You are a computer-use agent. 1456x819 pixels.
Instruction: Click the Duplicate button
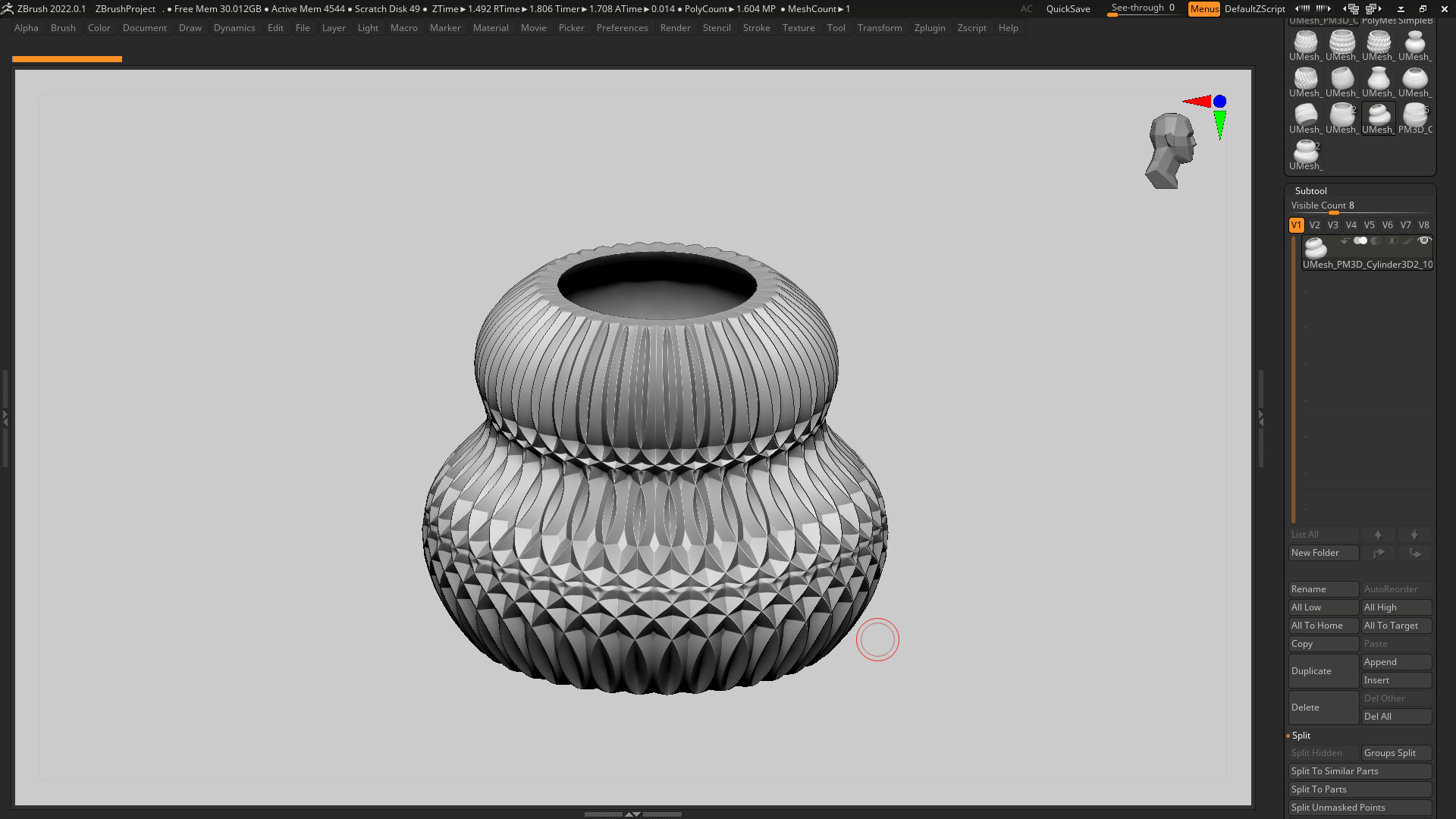(x=1323, y=671)
